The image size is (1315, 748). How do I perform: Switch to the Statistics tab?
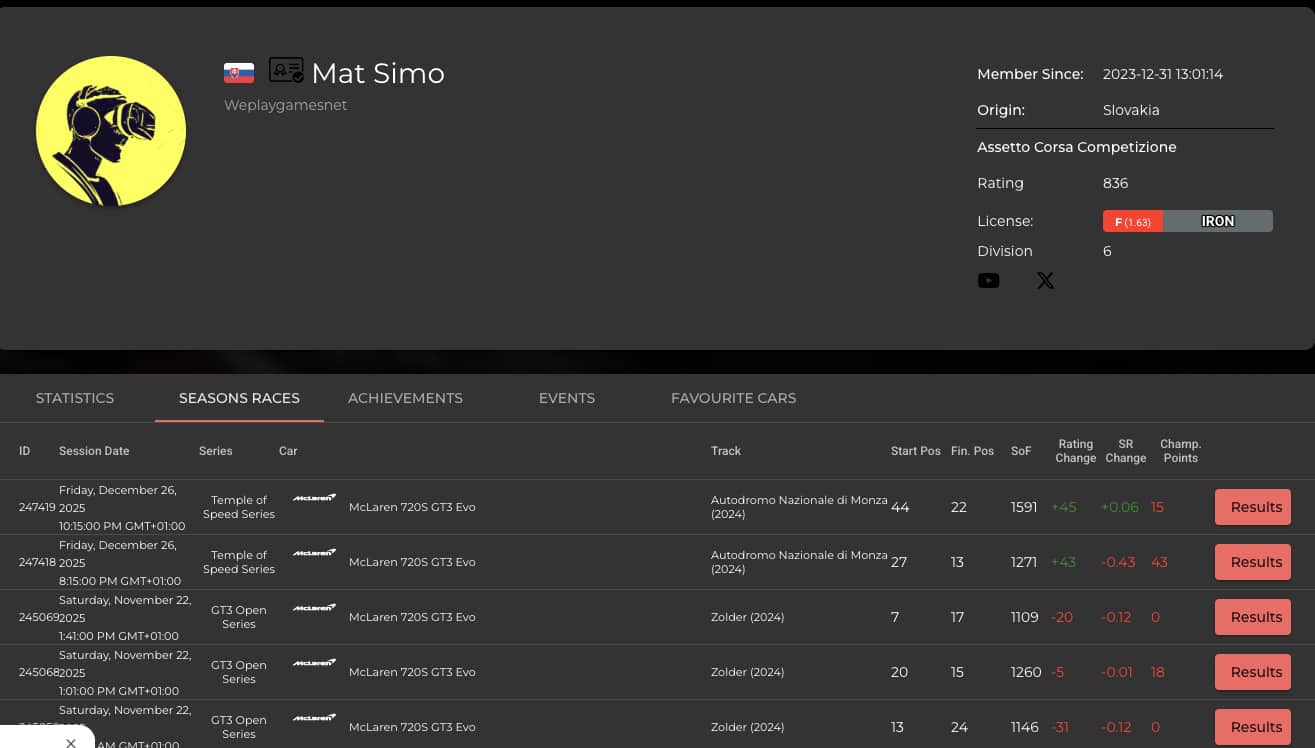click(75, 398)
